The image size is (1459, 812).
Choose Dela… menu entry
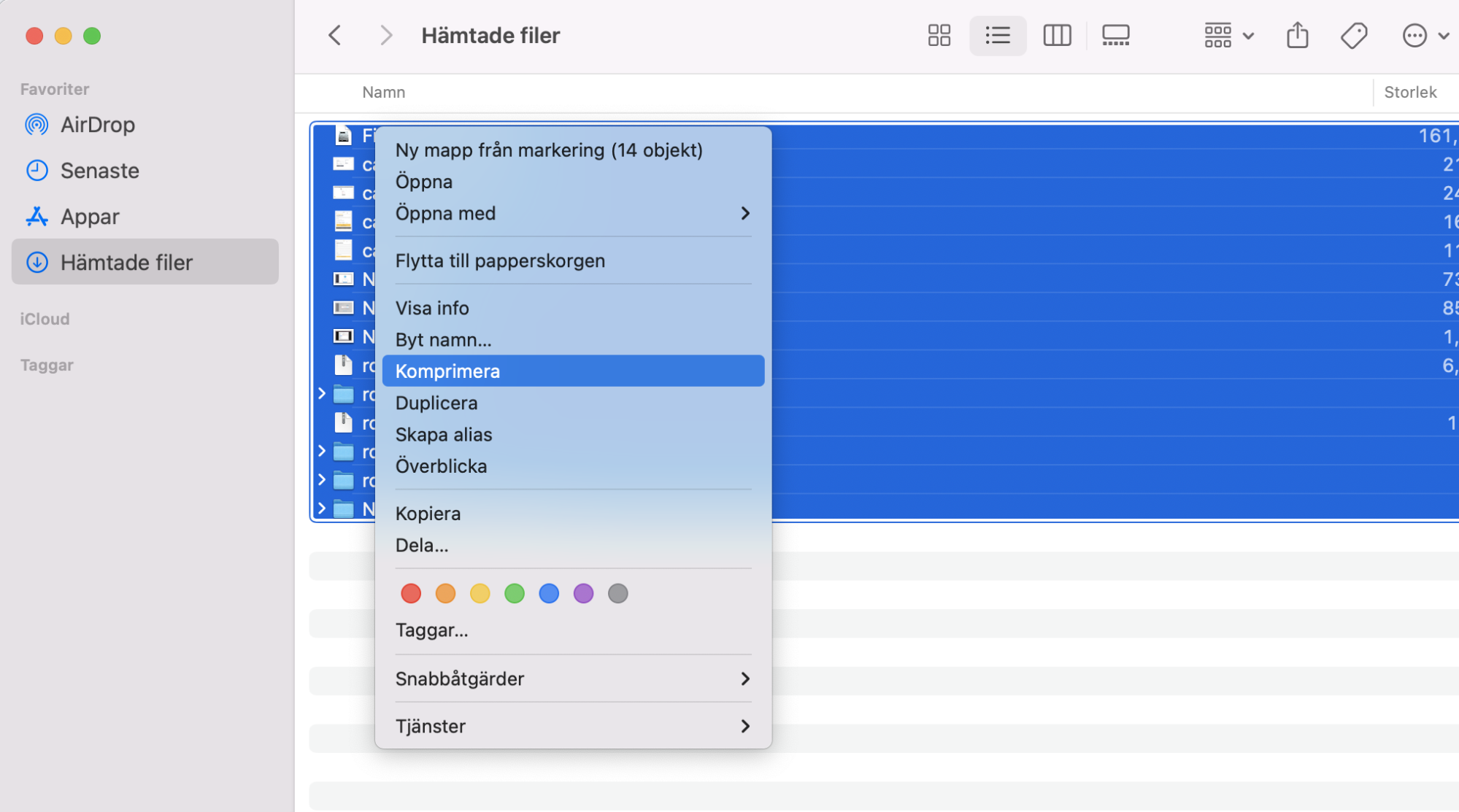click(x=573, y=545)
